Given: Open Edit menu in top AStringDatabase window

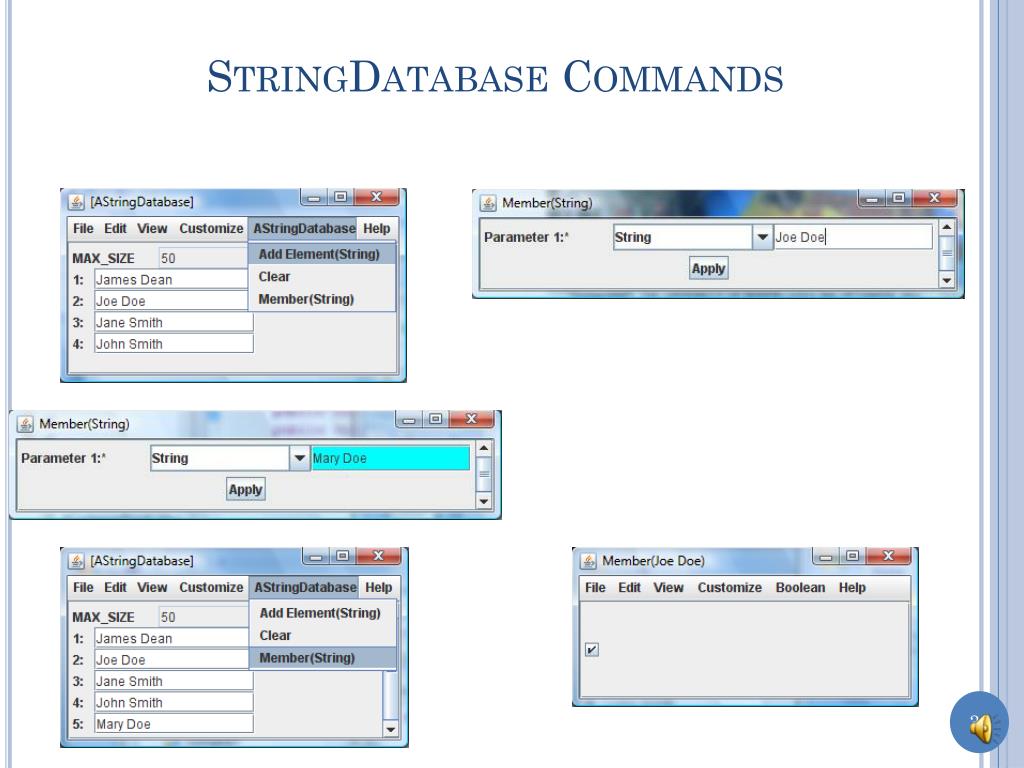Looking at the screenshot, I should [x=116, y=229].
